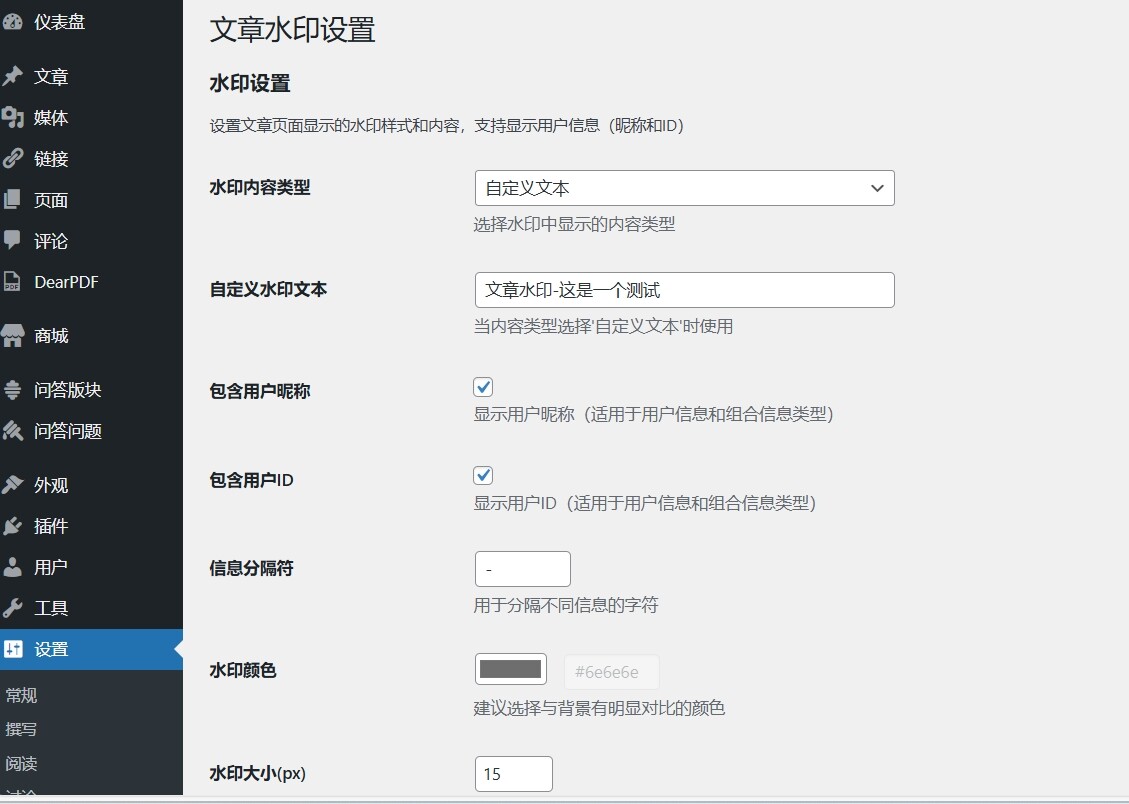Open the 商城 storefront icon
The image size is (1129, 804).
pyautogui.click(x=13, y=336)
